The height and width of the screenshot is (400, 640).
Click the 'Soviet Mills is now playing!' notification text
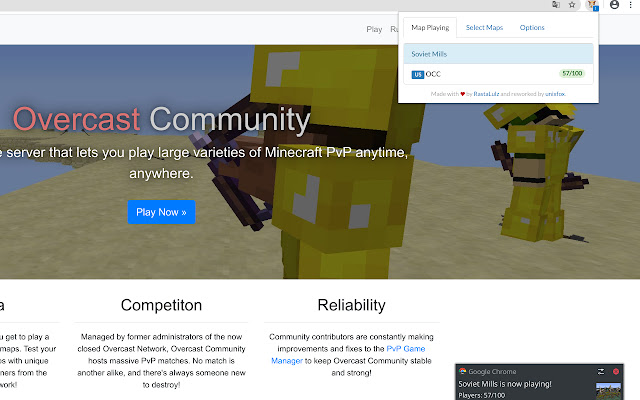pos(504,384)
